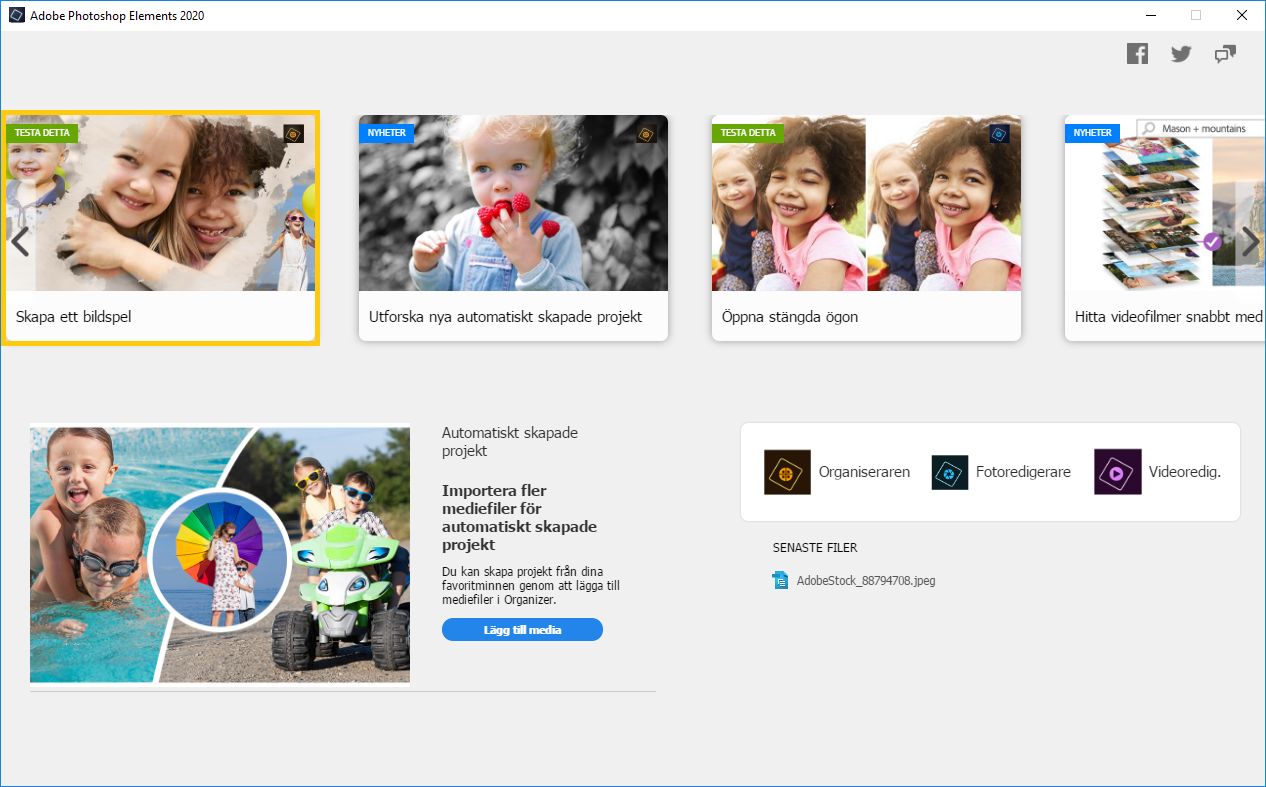The image size is (1266, 787).
Task: Open recent file AdobeStock_88794708.jpeg
Action: [x=866, y=580]
